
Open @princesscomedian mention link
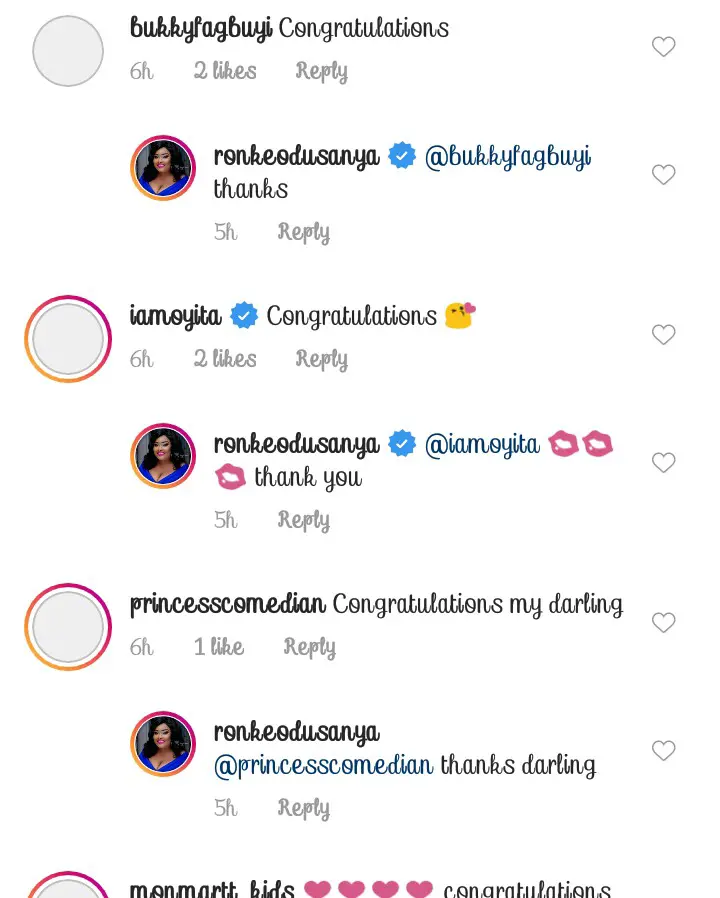click(x=323, y=766)
